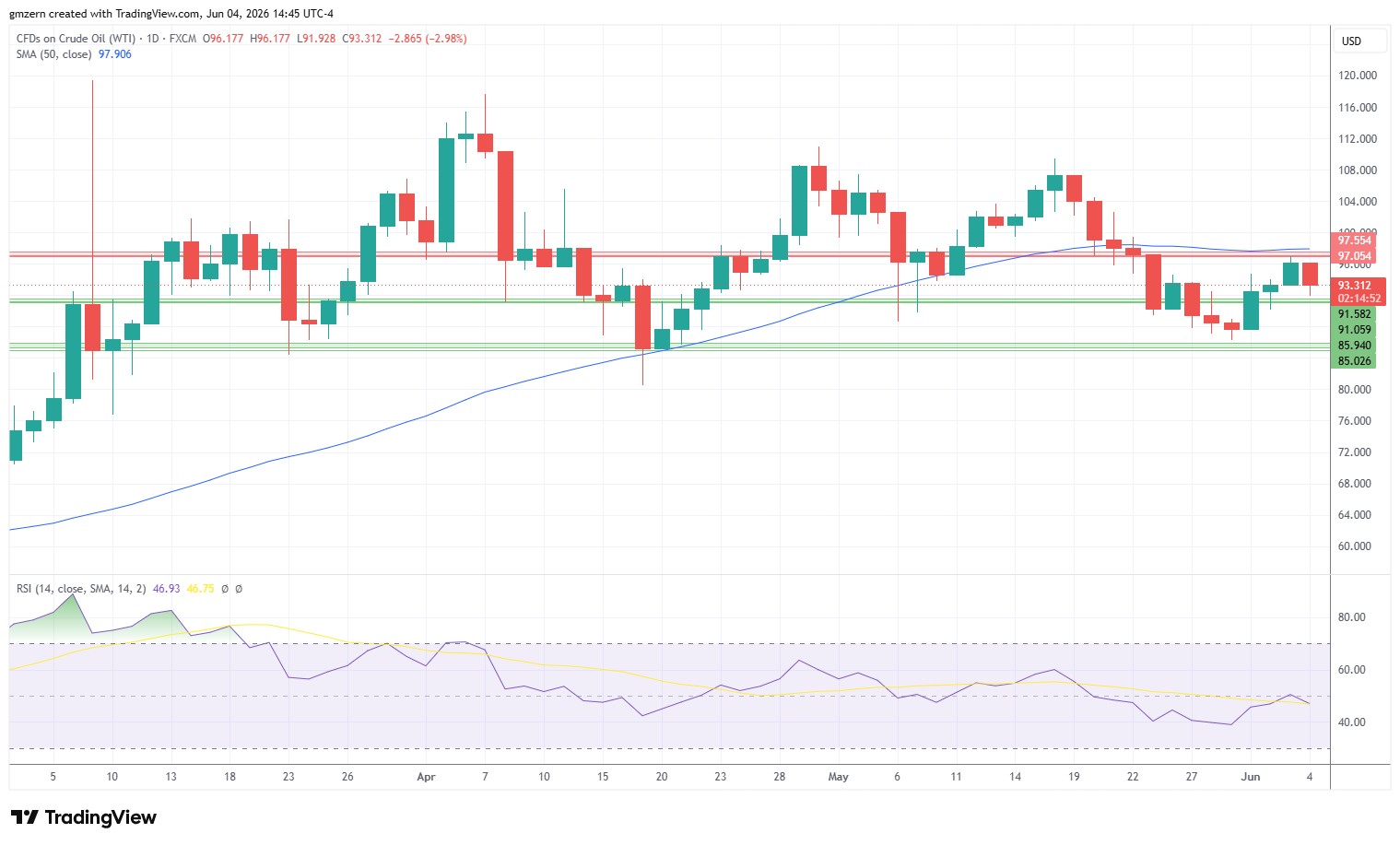Click the 68.000 price axis label

click(1355, 484)
